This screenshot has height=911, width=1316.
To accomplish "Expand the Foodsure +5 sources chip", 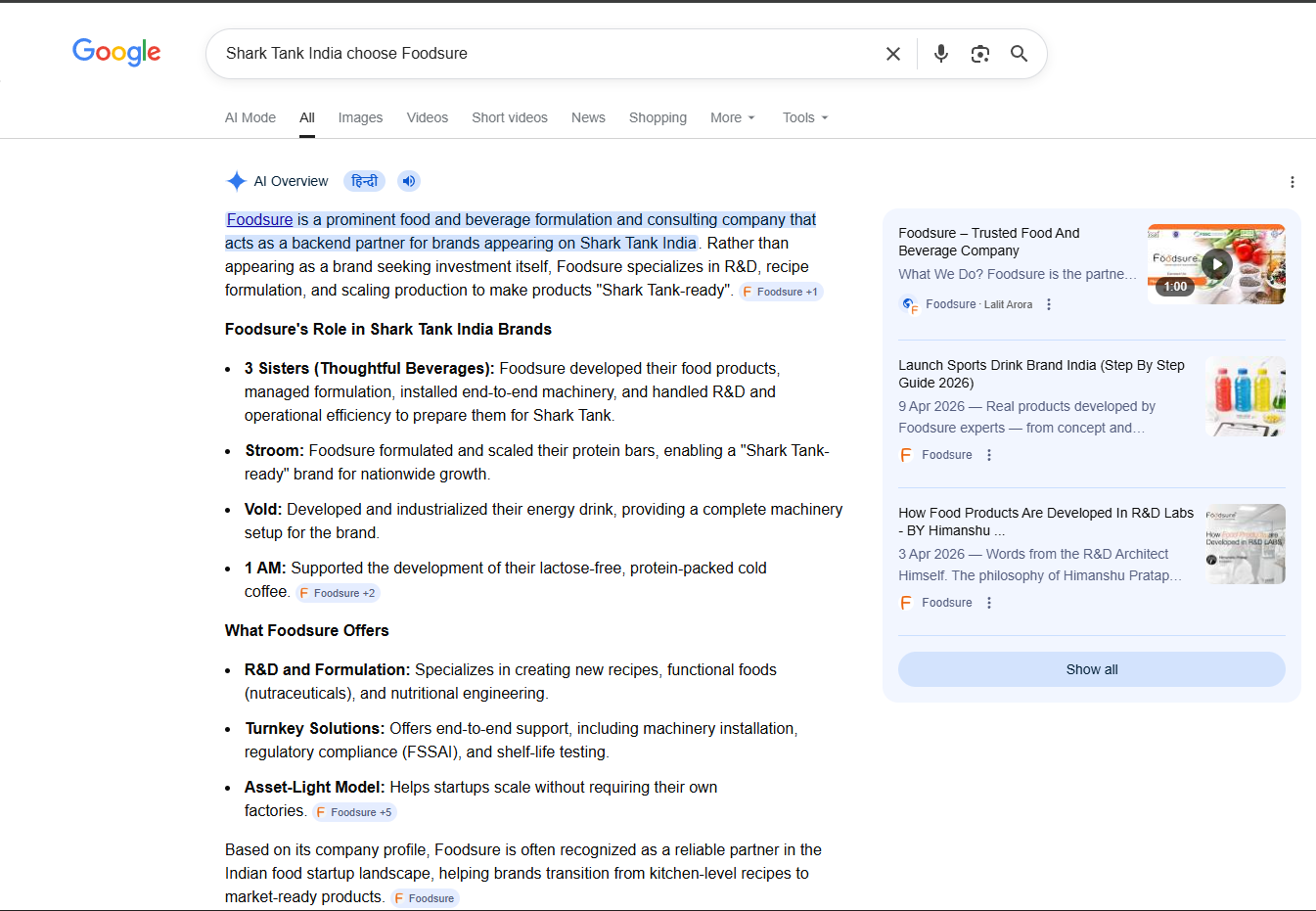I will (x=354, y=812).
